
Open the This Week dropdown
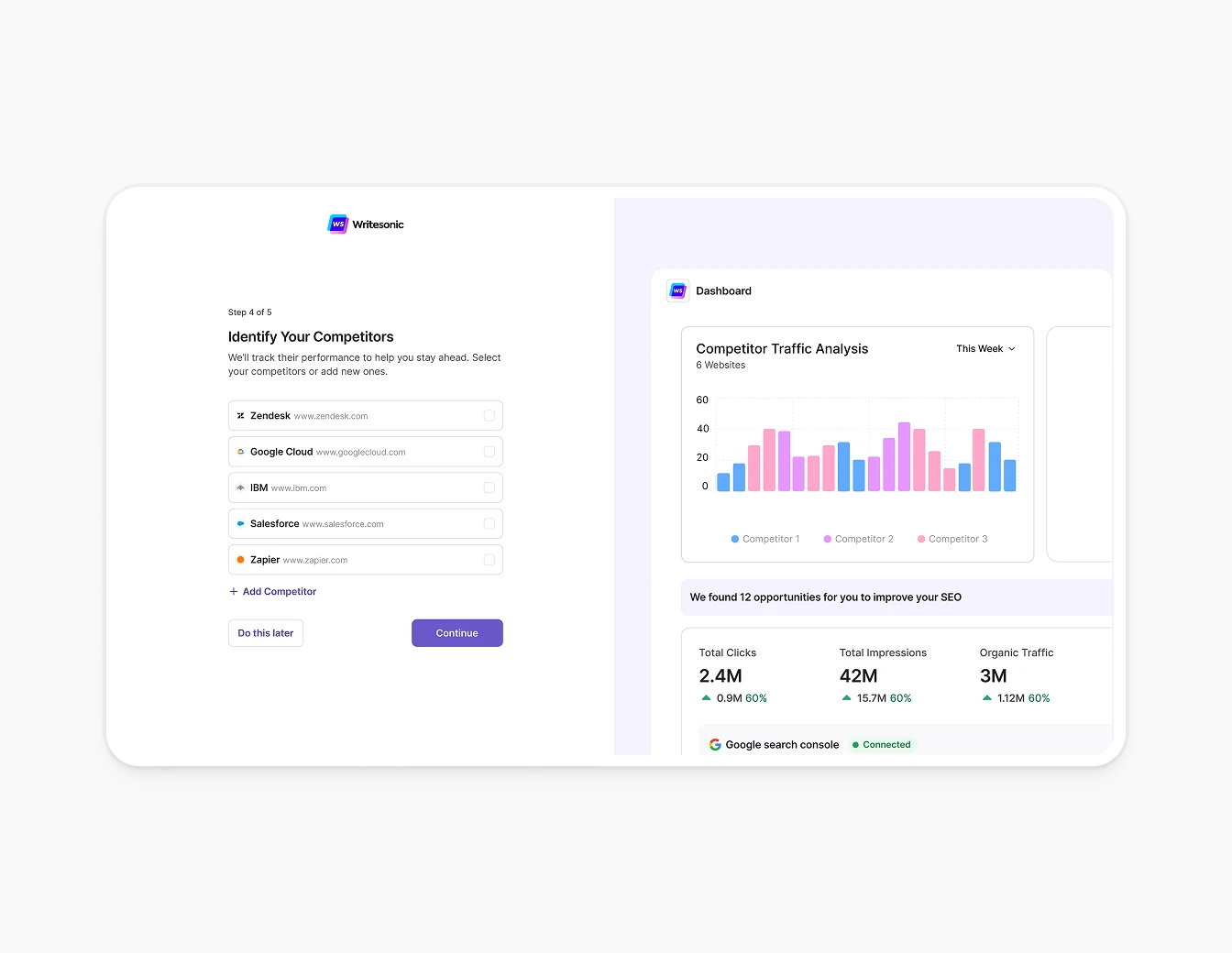[984, 348]
